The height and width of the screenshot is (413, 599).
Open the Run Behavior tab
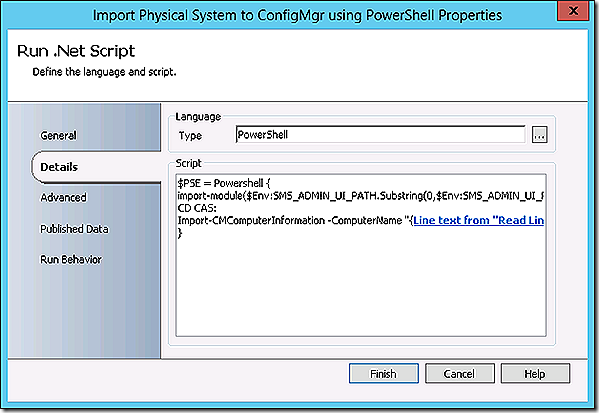tap(71, 259)
